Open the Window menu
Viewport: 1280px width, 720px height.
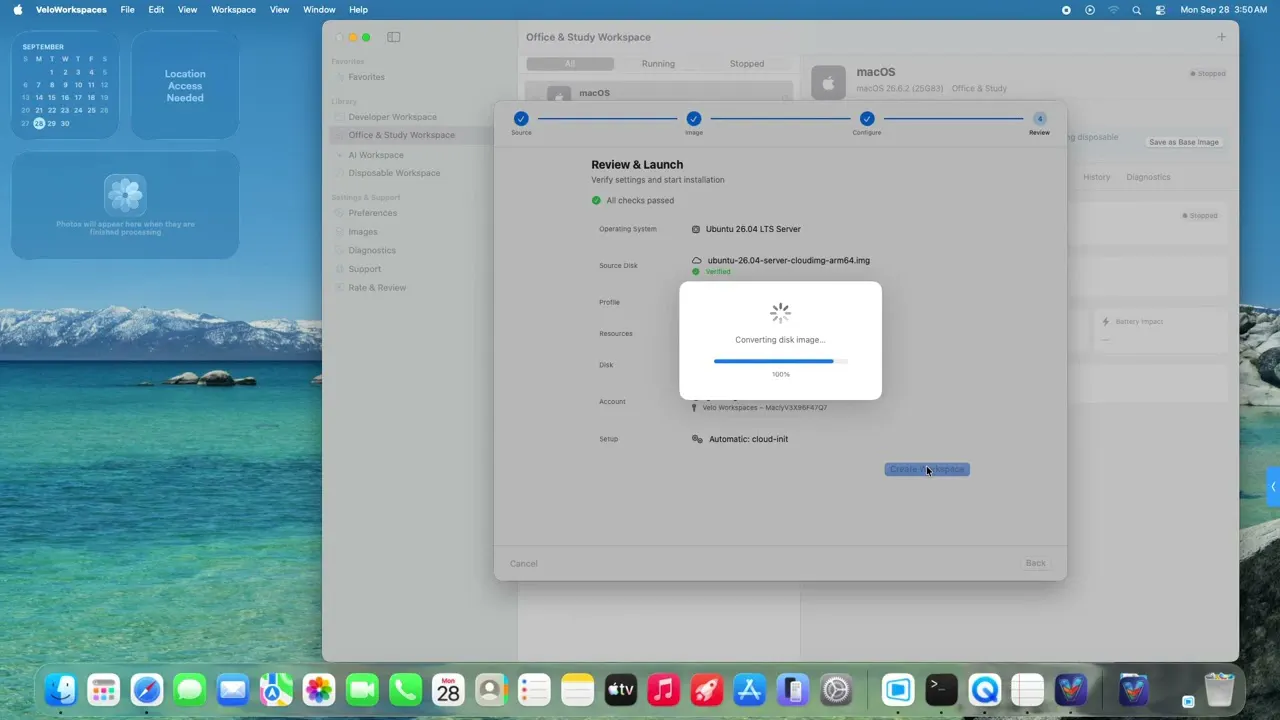[x=319, y=10]
